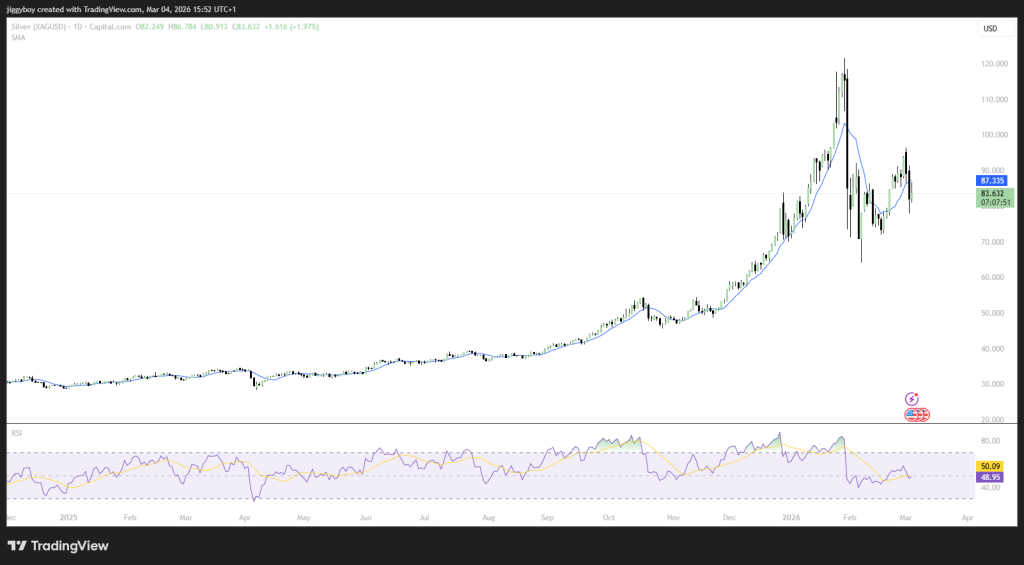1024x565 pixels.
Task: Click the 80.00 level on RSI scale
Action: (991, 440)
